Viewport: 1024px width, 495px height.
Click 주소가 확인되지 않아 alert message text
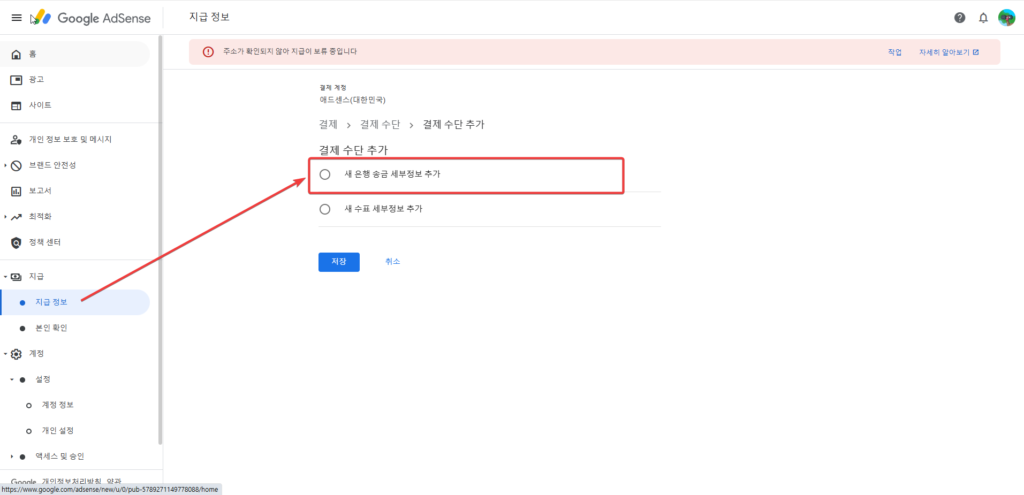pos(289,52)
